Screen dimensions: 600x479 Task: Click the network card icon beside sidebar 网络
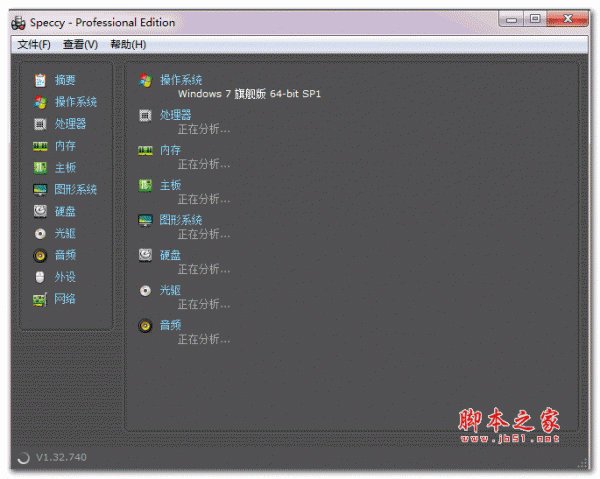click(x=40, y=299)
